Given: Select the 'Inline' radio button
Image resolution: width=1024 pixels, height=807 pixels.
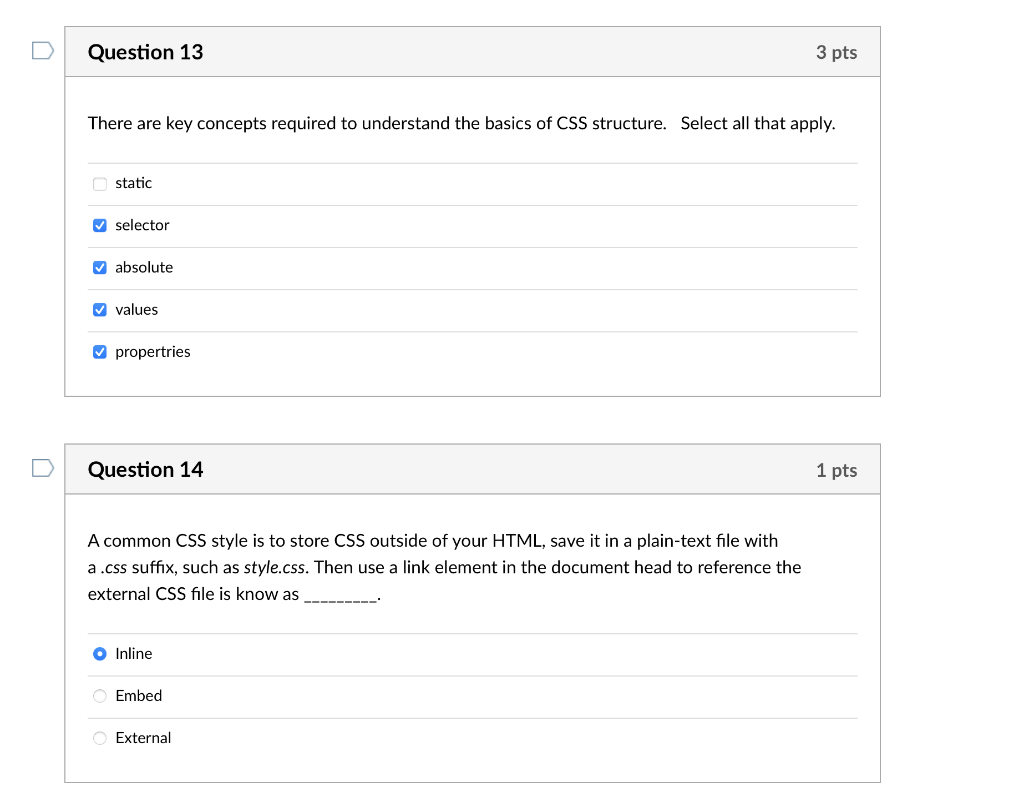Looking at the screenshot, I should [x=99, y=654].
